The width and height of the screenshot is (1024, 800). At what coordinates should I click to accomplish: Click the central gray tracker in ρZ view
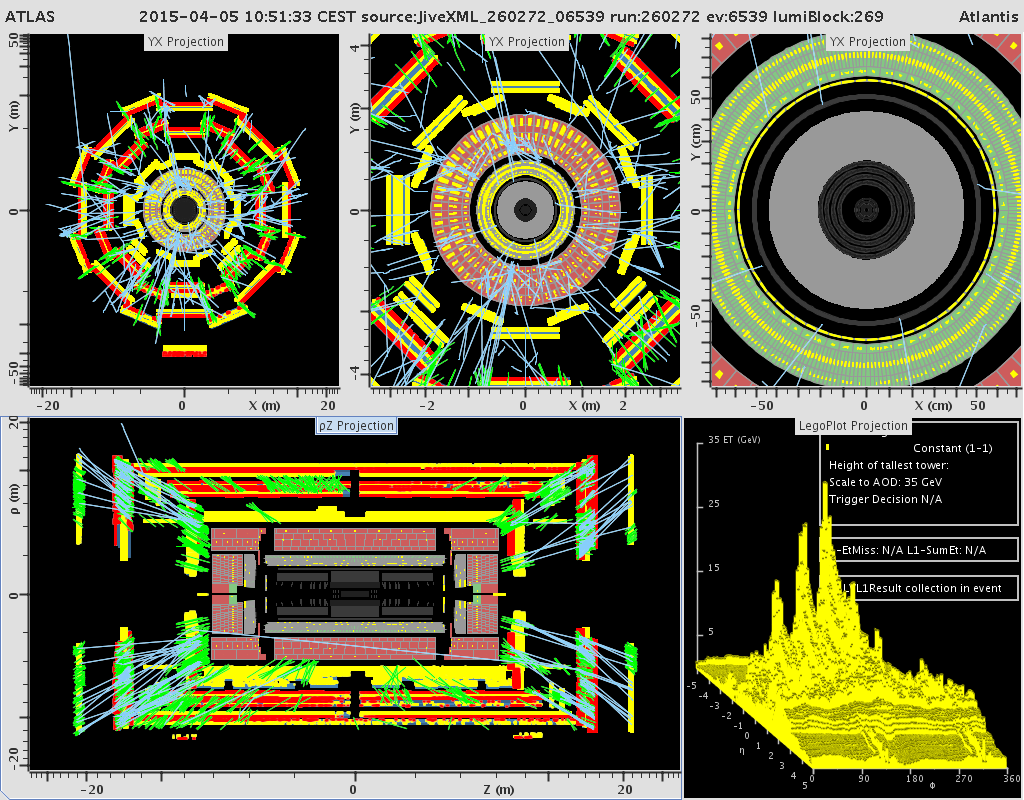[355, 594]
